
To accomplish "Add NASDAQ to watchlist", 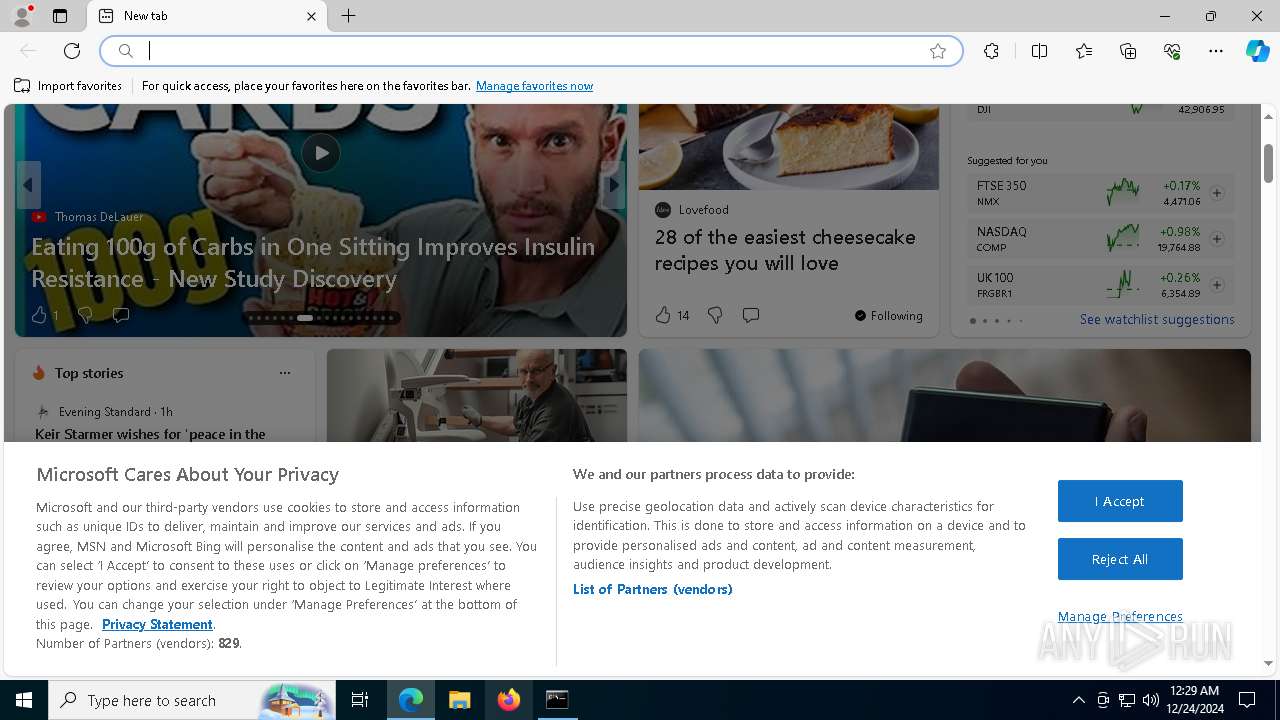I will (1217, 239).
